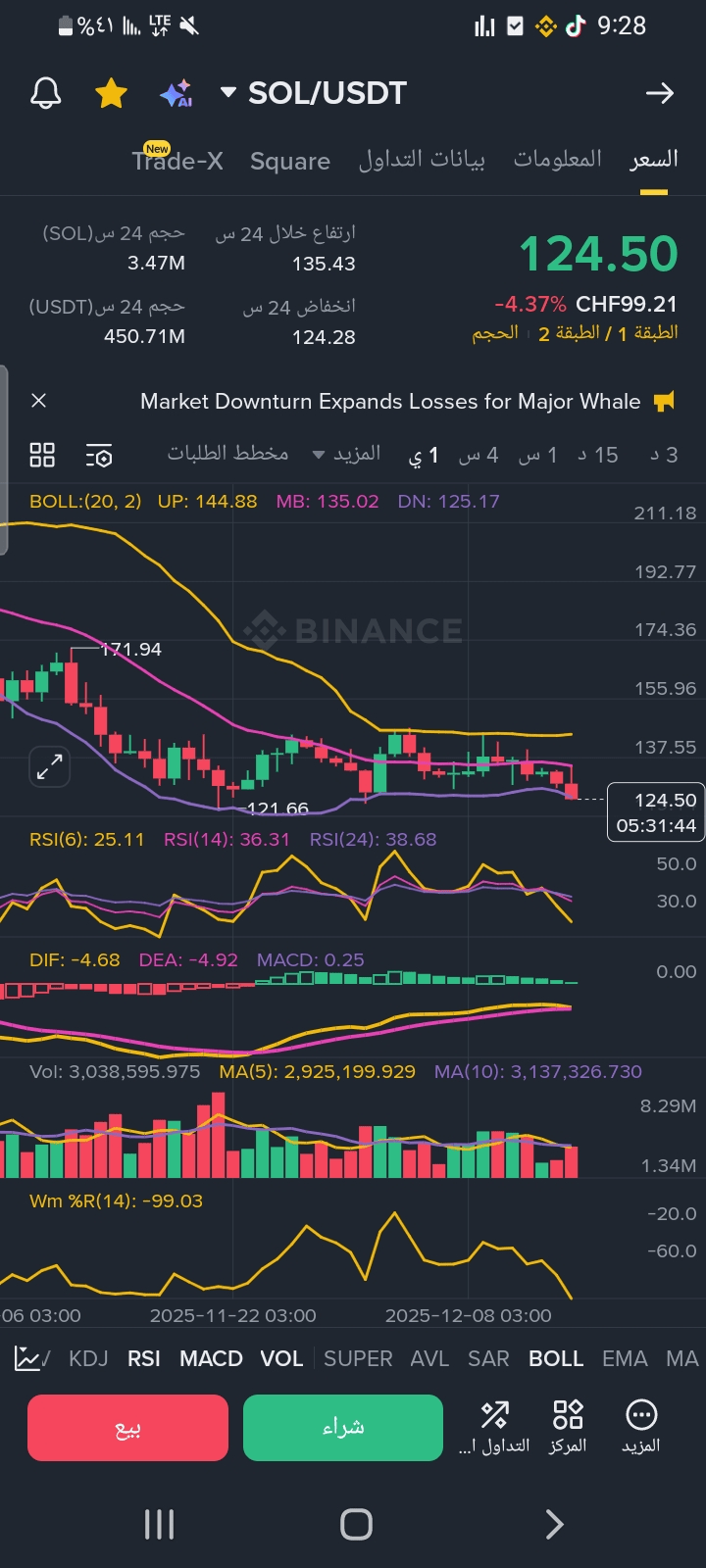Toggle the KDJ indicator
Viewport: 706px width, 1568px height.
[88, 1358]
